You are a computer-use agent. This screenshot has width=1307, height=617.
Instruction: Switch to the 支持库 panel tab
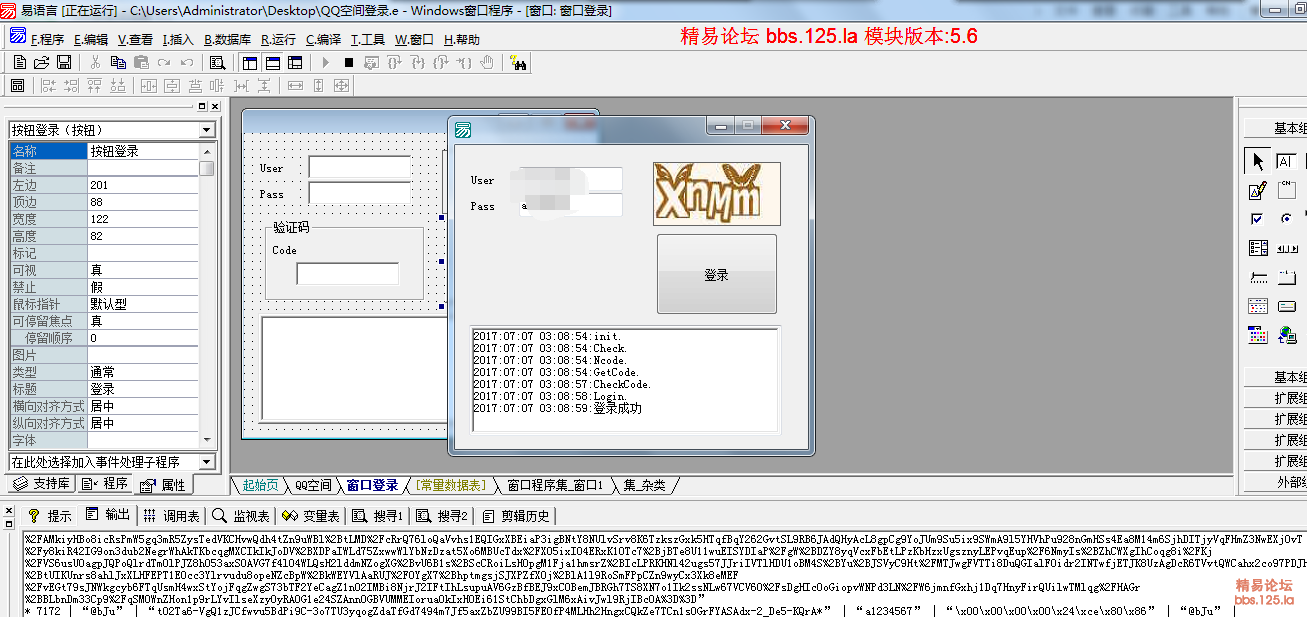42,484
